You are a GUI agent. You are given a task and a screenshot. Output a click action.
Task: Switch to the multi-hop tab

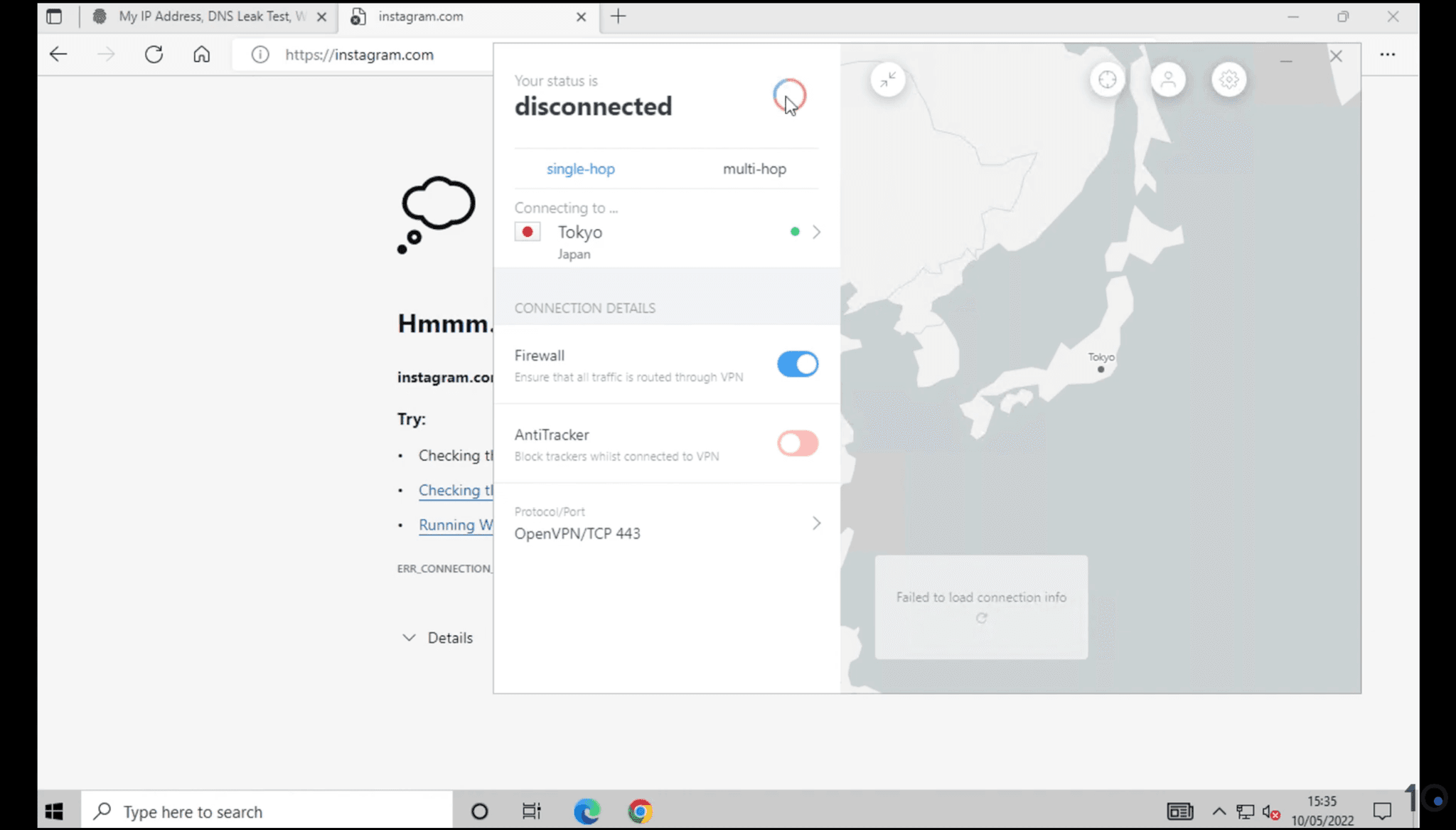pyautogui.click(x=754, y=169)
